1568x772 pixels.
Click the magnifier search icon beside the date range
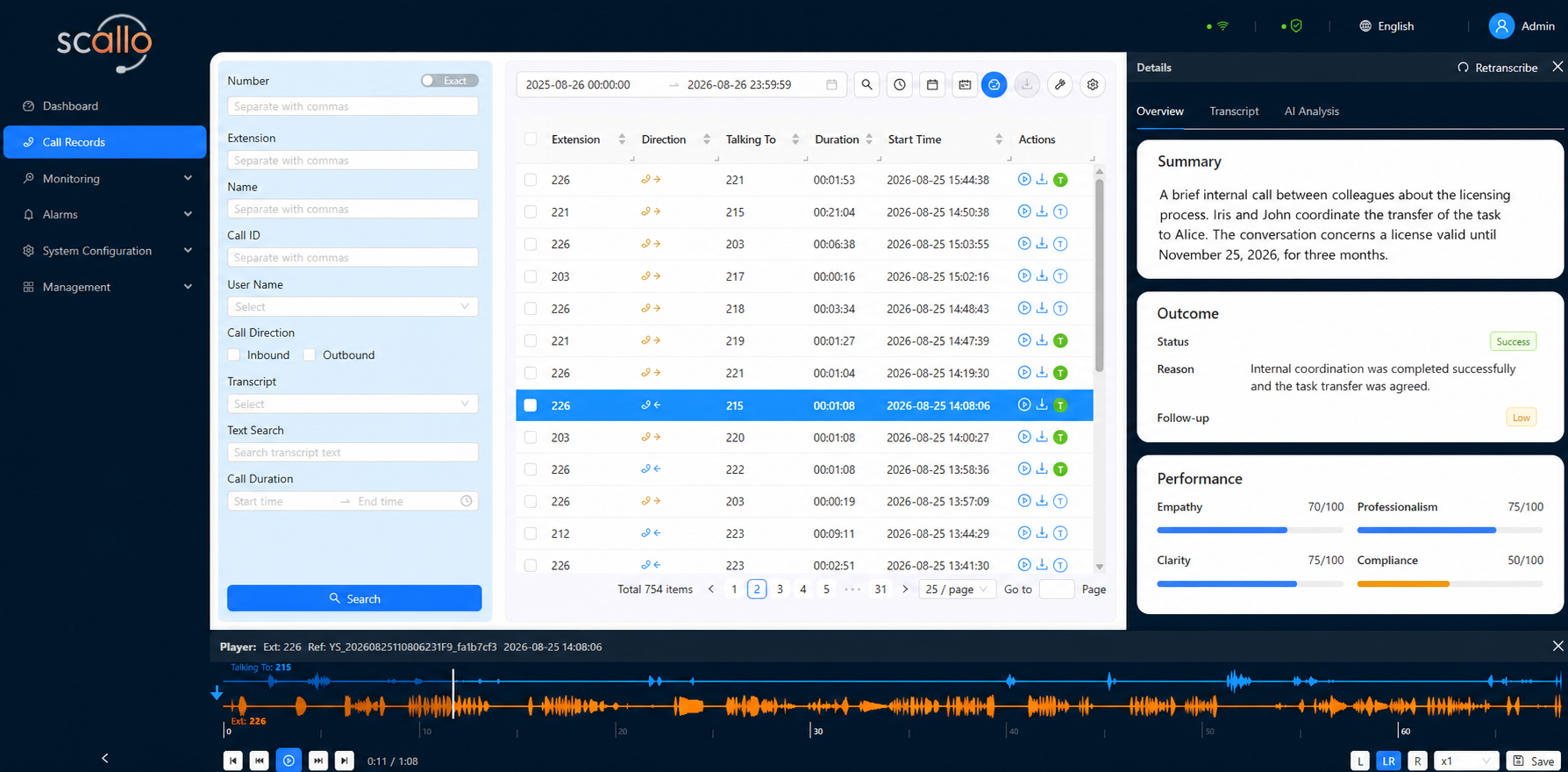[x=866, y=85]
